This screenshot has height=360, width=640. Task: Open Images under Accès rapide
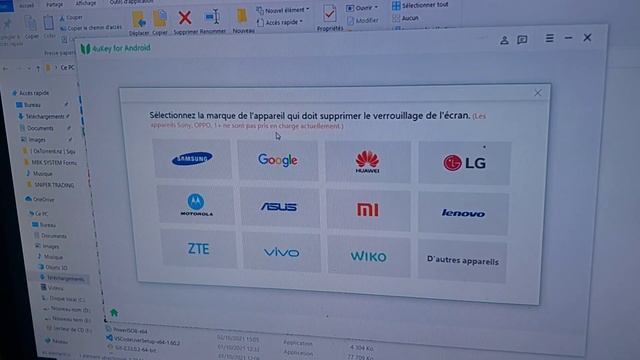[x=33, y=140]
